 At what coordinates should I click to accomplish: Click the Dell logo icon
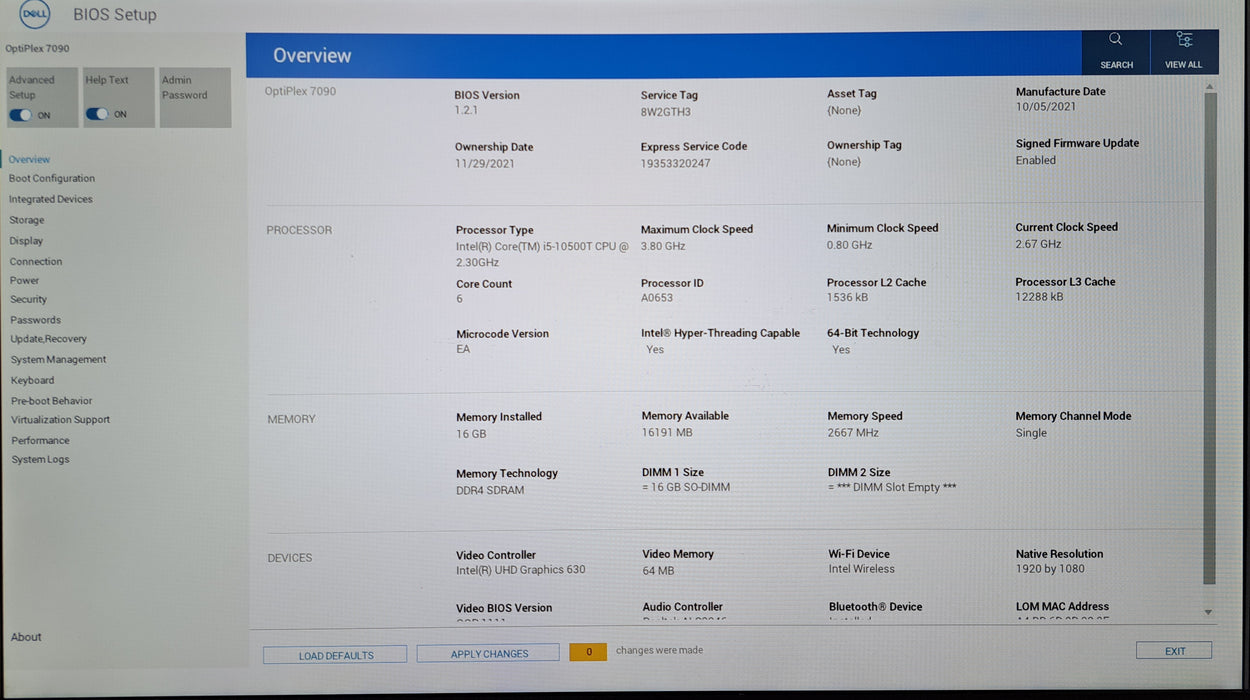coord(34,13)
